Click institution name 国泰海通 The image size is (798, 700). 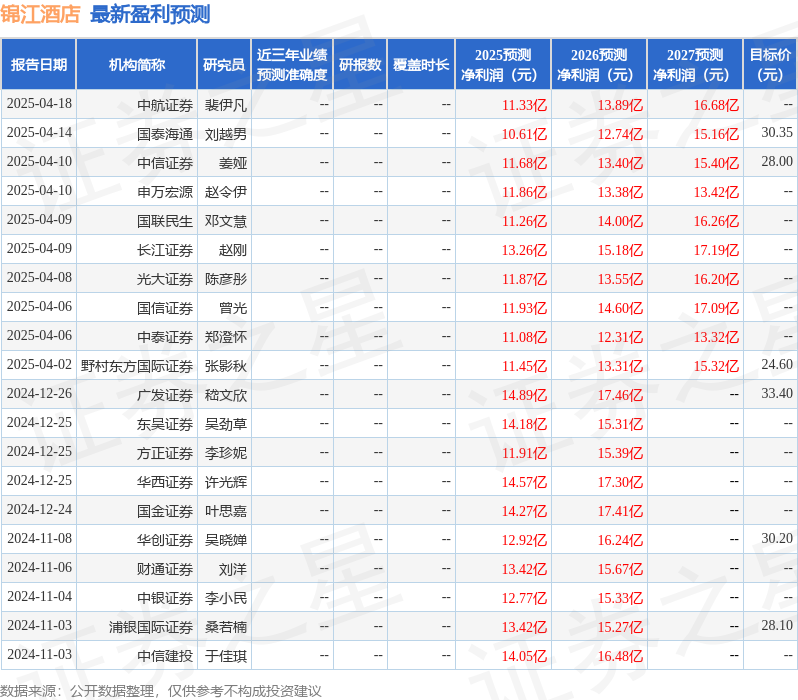click(165, 134)
